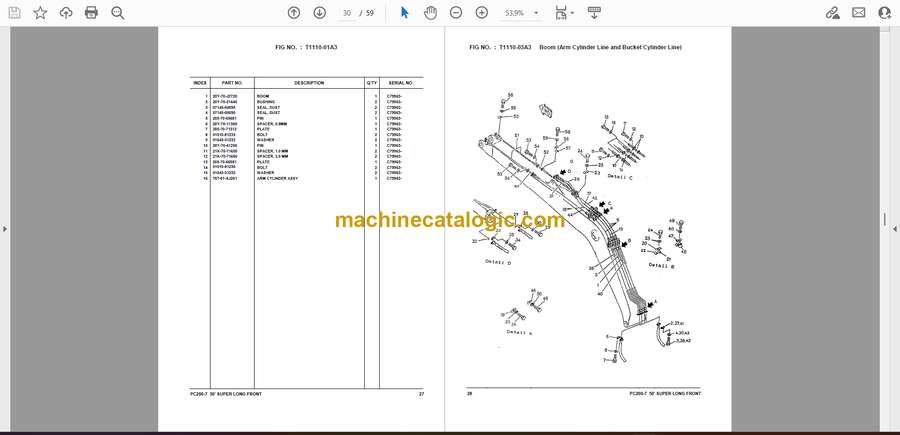Image resolution: width=900 pixels, height=435 pixels.
Task: Go to the next page
Action: click(x=320, y=13)
